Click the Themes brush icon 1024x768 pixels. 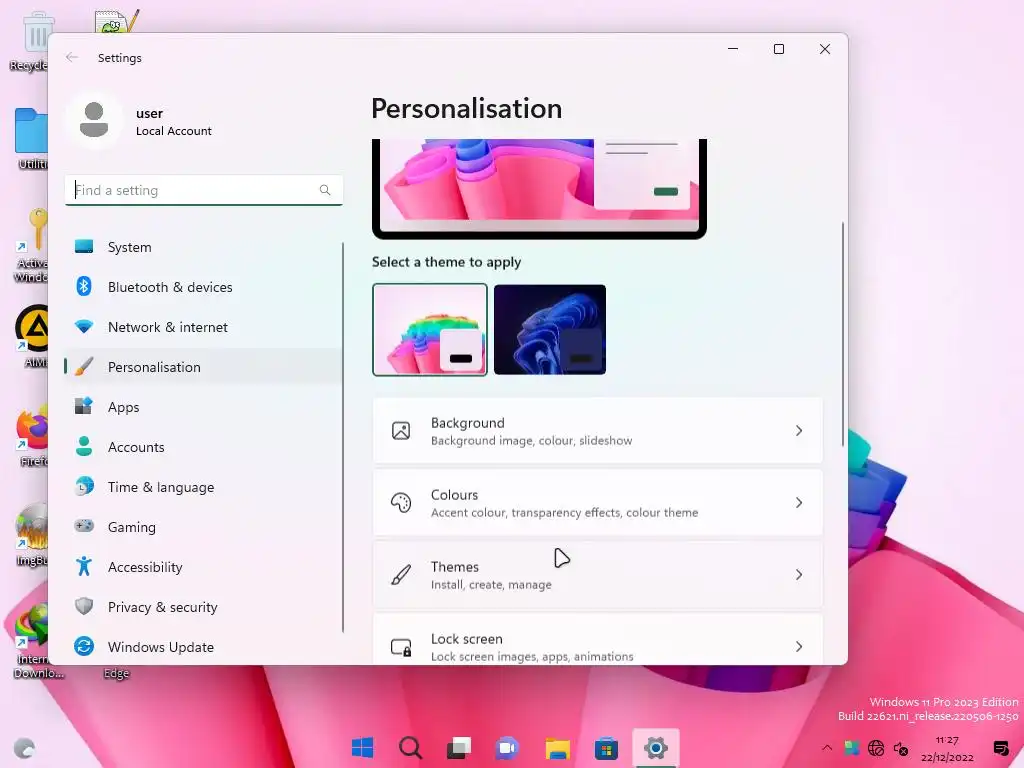pos(401,575)
